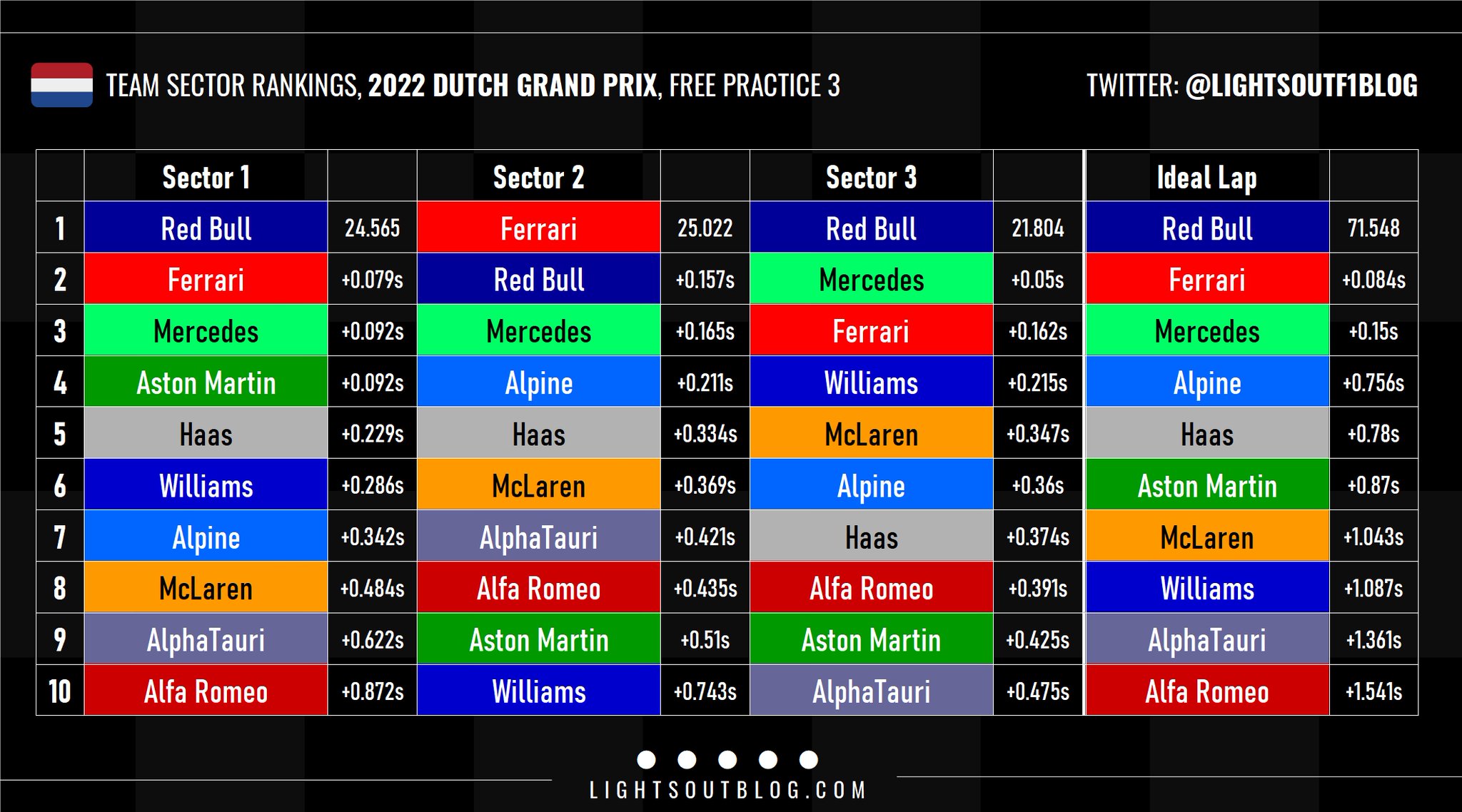Viewport: 1462px width, 812px height.
Task: Click the Sector 3 column header
Action: (871, 177)
